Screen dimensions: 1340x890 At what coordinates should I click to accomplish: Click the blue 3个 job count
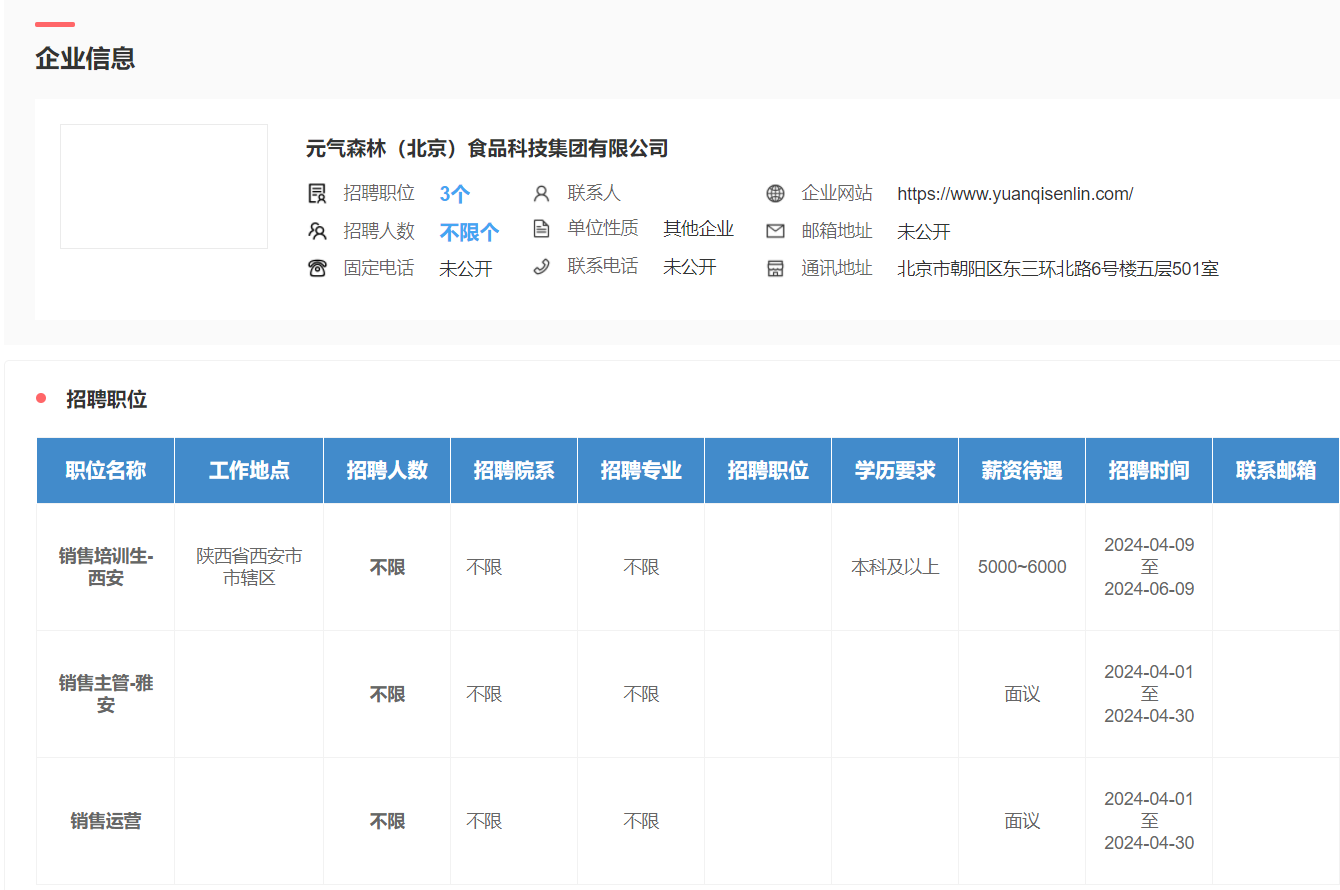(455, 194)
